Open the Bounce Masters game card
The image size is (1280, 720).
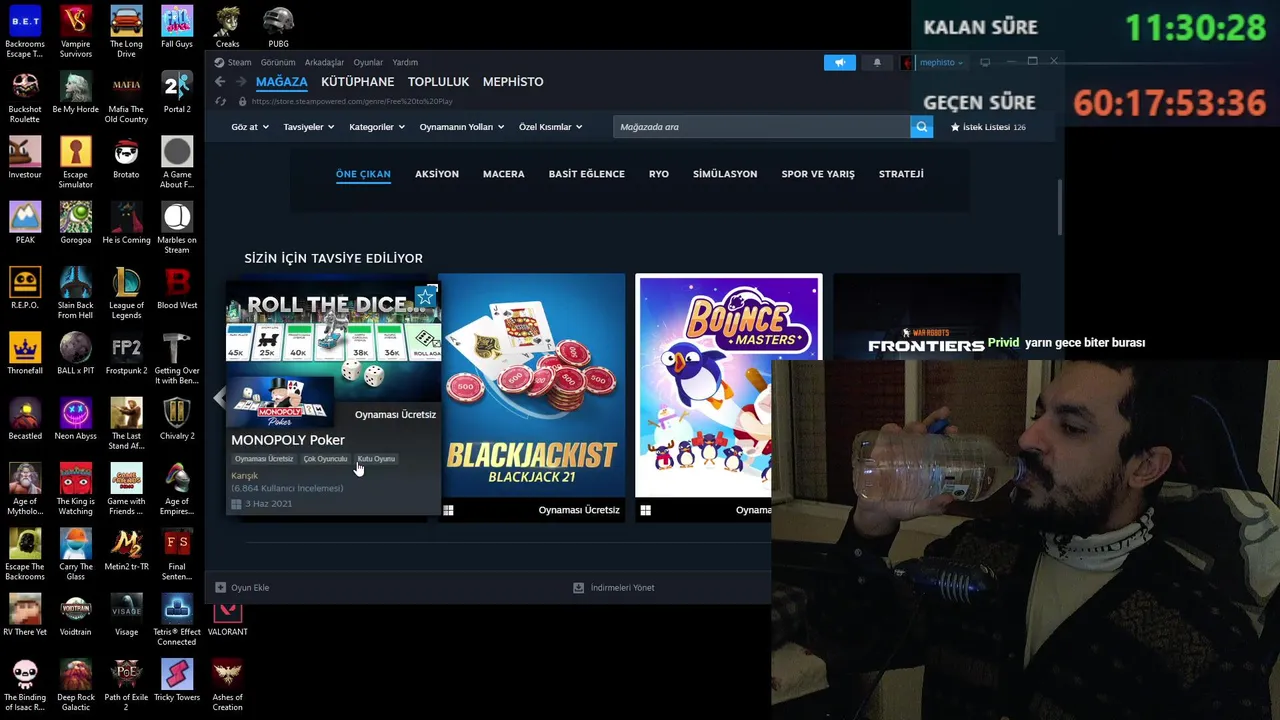(x=728, y=397)
